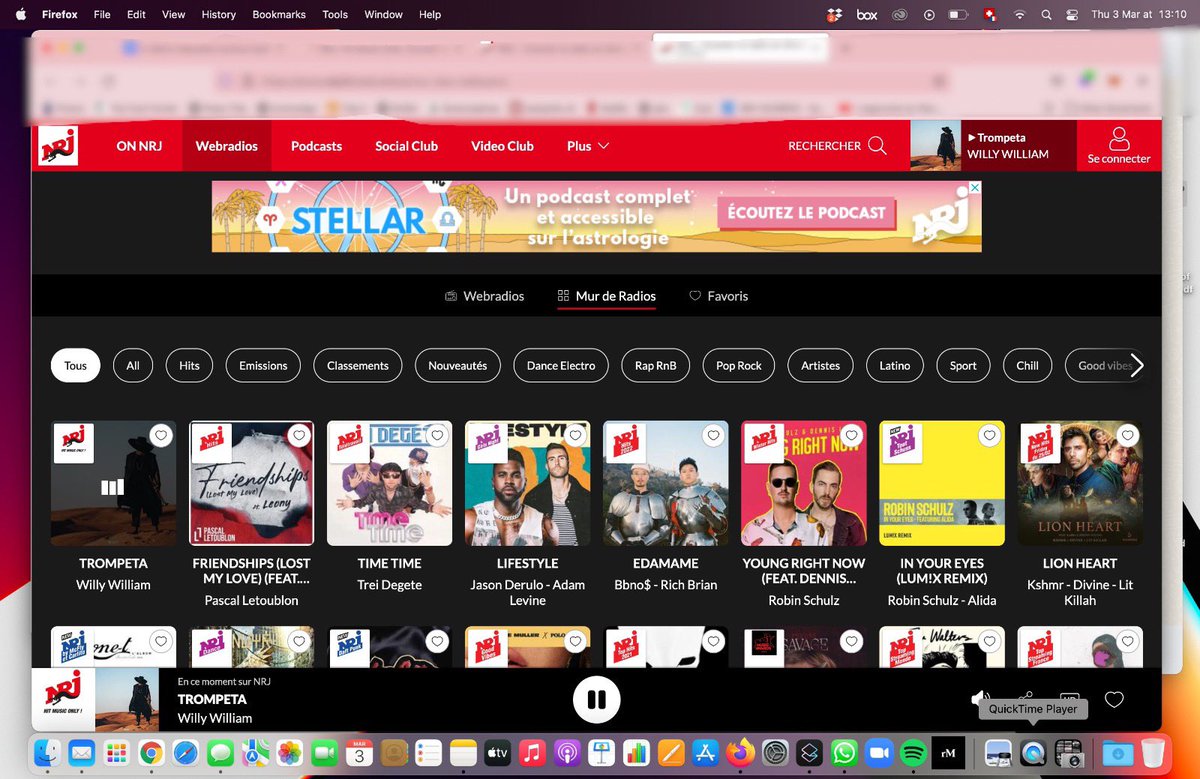Open Creative Cloud in the menu bar

(x=900, y=15)
